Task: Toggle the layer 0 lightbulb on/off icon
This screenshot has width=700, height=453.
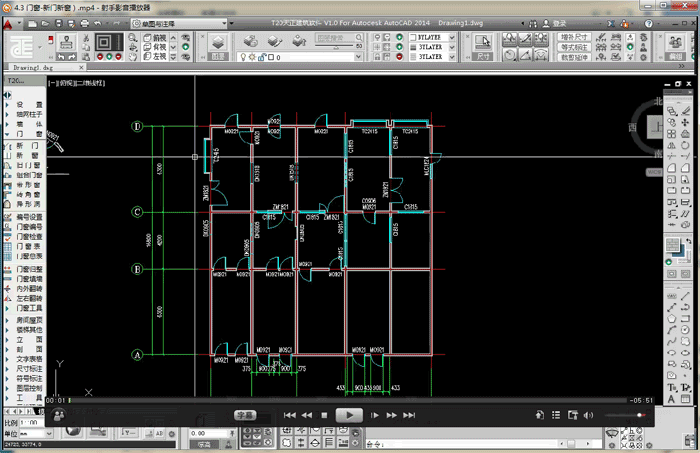Action: click(244, 57)
